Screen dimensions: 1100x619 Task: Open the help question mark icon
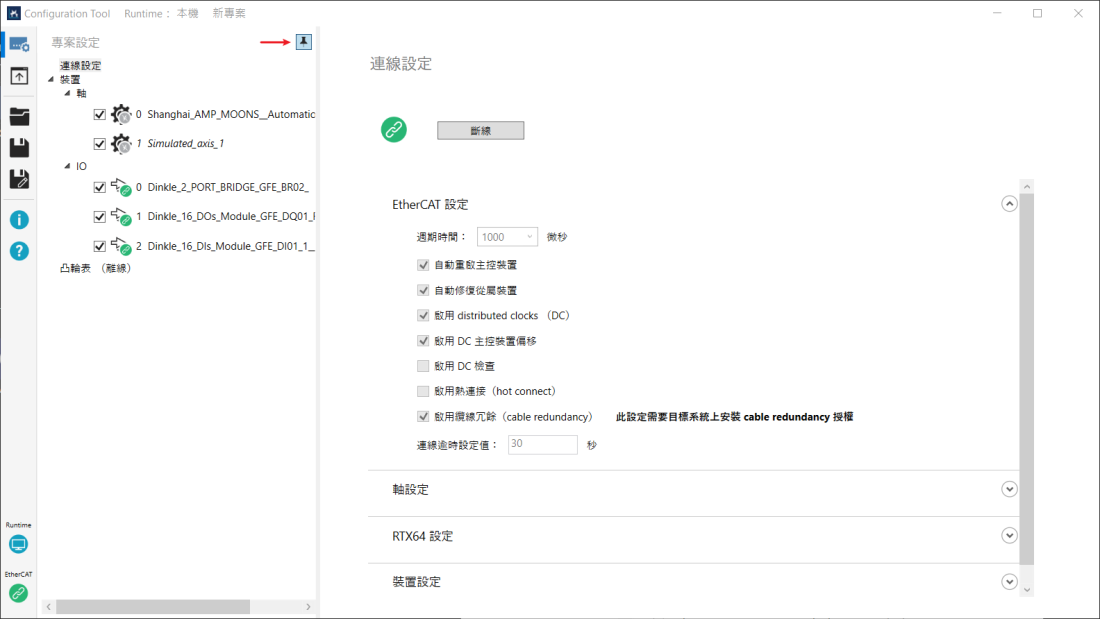tap(19, 251)
